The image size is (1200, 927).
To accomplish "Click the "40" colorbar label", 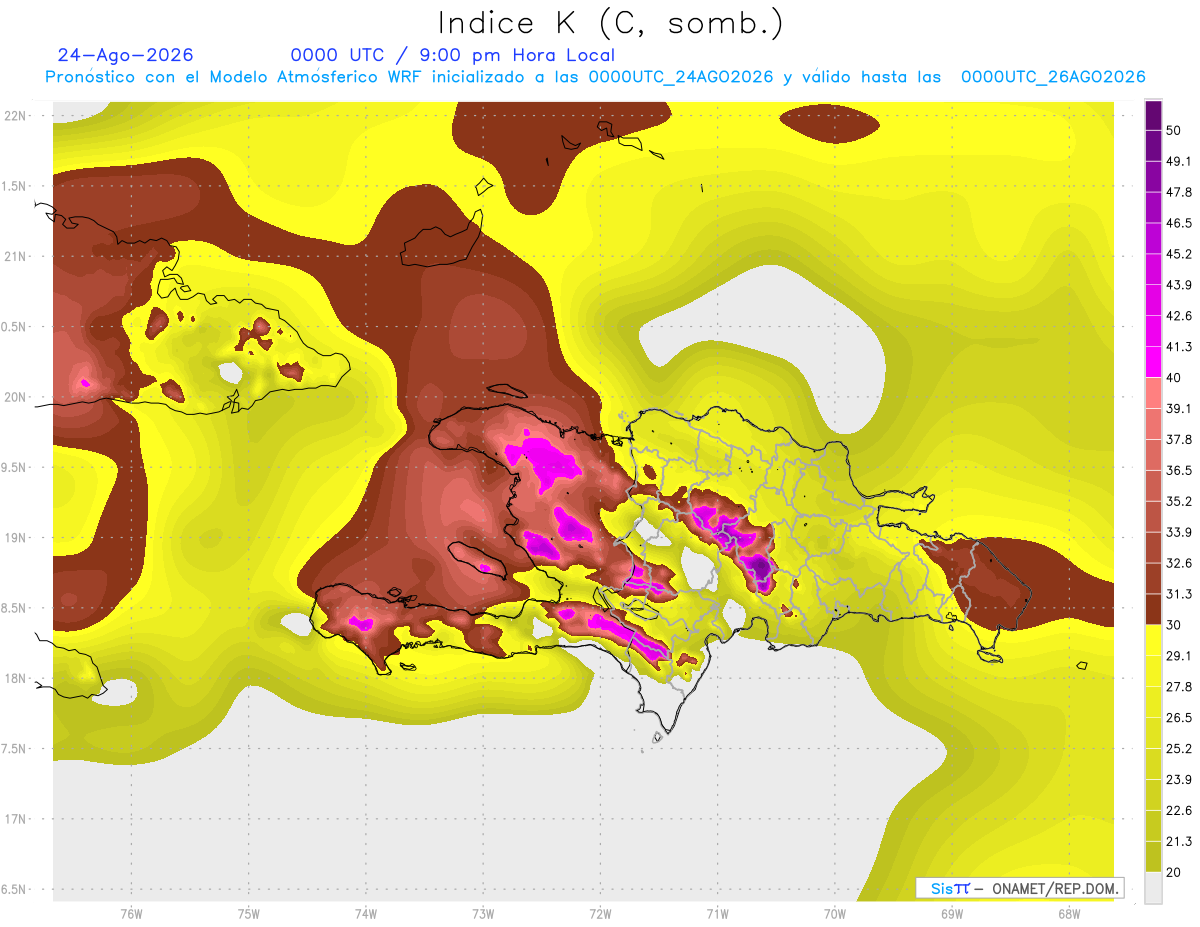I will pyautogui.click(x=1174, y=378).
